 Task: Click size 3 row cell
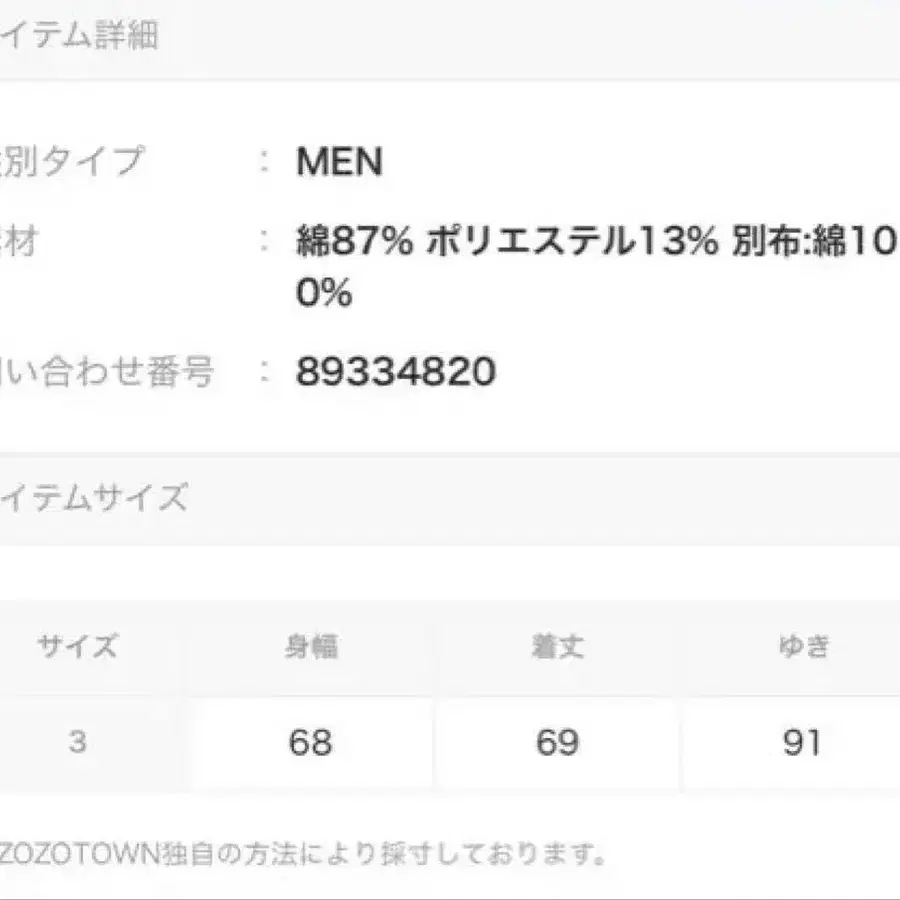click(x=78, y=743)
